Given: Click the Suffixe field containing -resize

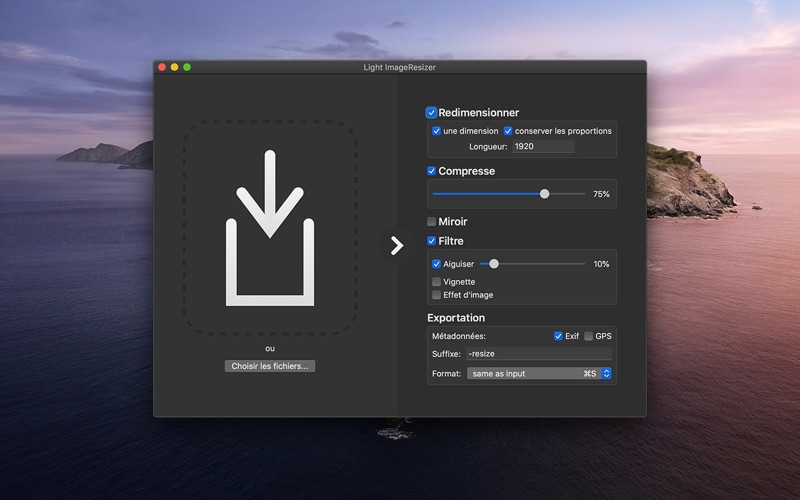Looking at the screenshot, I should [x=539, y=354].
